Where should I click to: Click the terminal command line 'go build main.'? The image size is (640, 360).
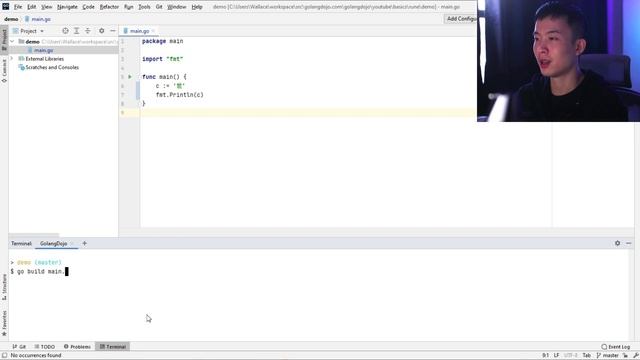click(x=41, y=271)
